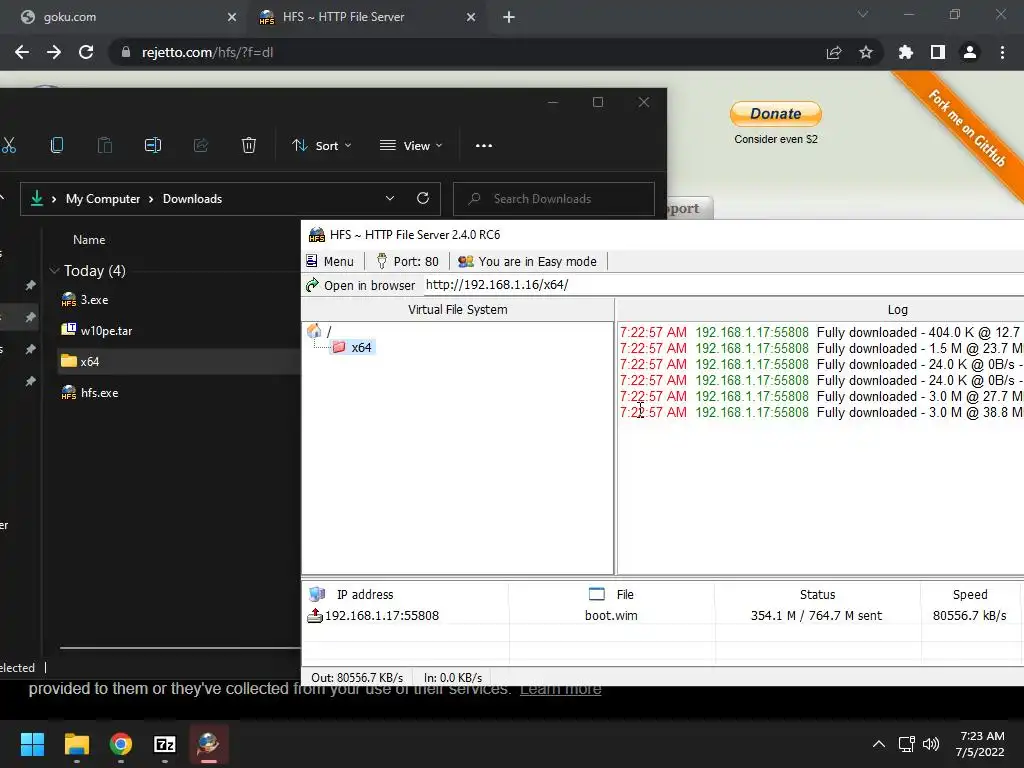Click the Fork me on GitHub ribbon

[x=967, y=128]
